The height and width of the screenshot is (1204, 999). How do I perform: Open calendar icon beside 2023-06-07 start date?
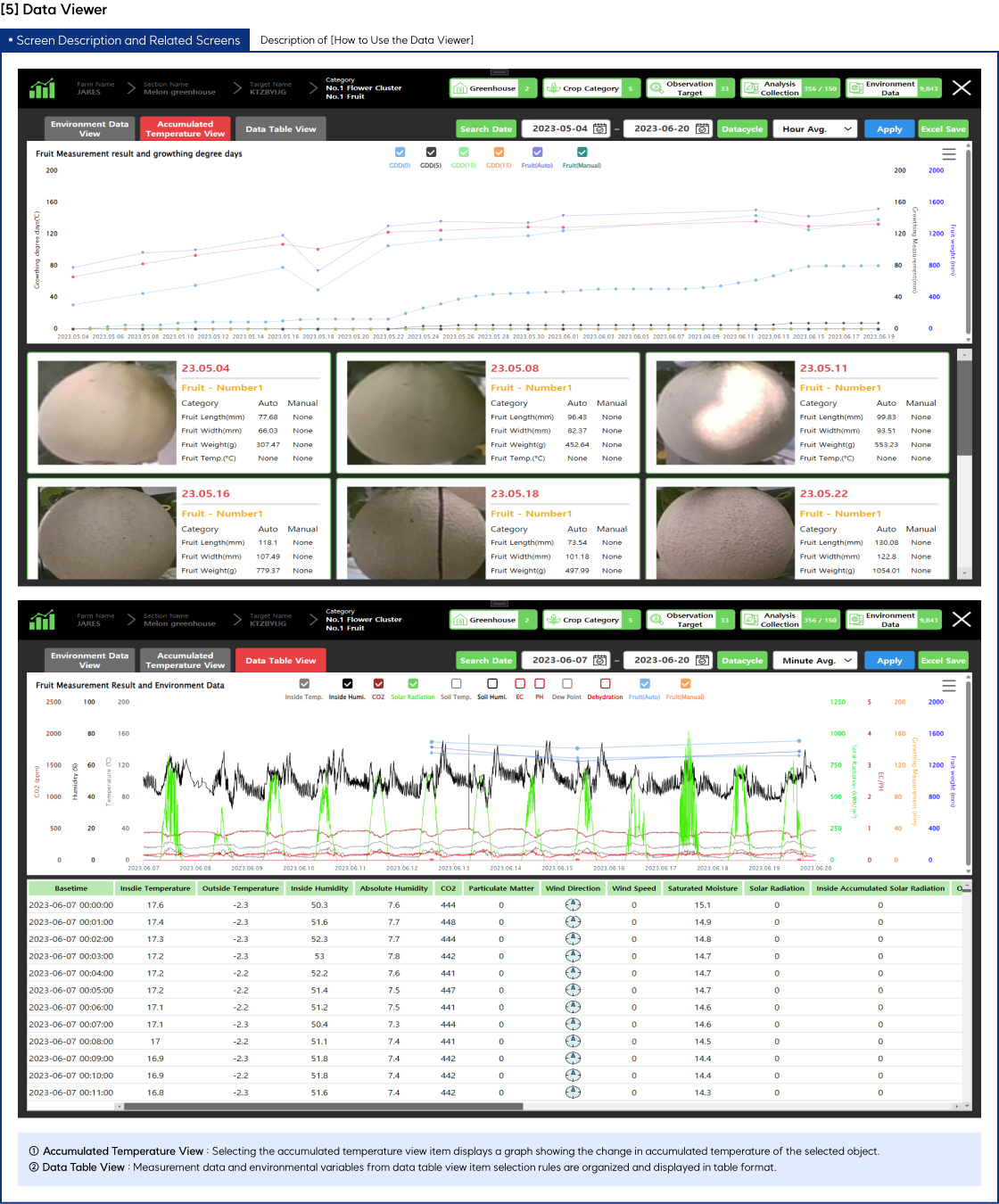[600, 661]
